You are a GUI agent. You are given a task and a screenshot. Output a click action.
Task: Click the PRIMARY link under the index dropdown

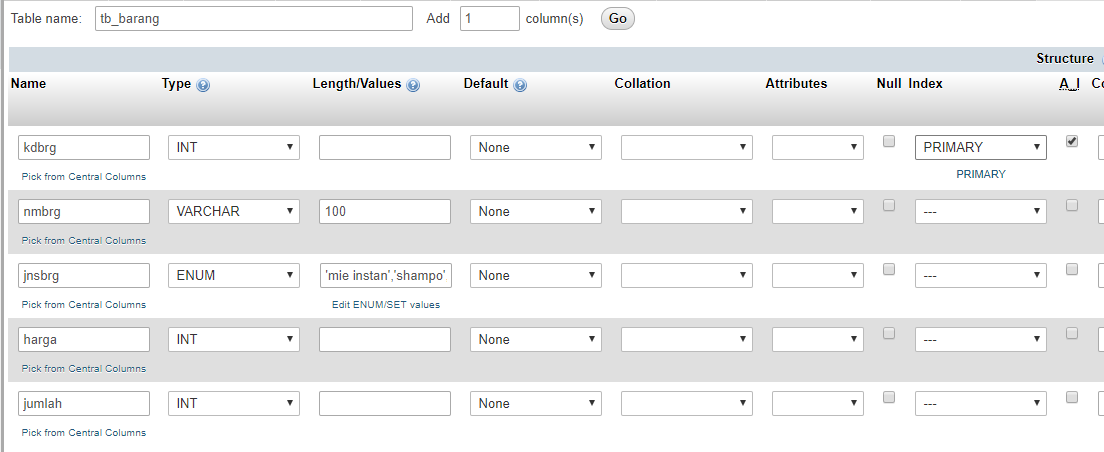pyautogui.click(x=980, y=174)
